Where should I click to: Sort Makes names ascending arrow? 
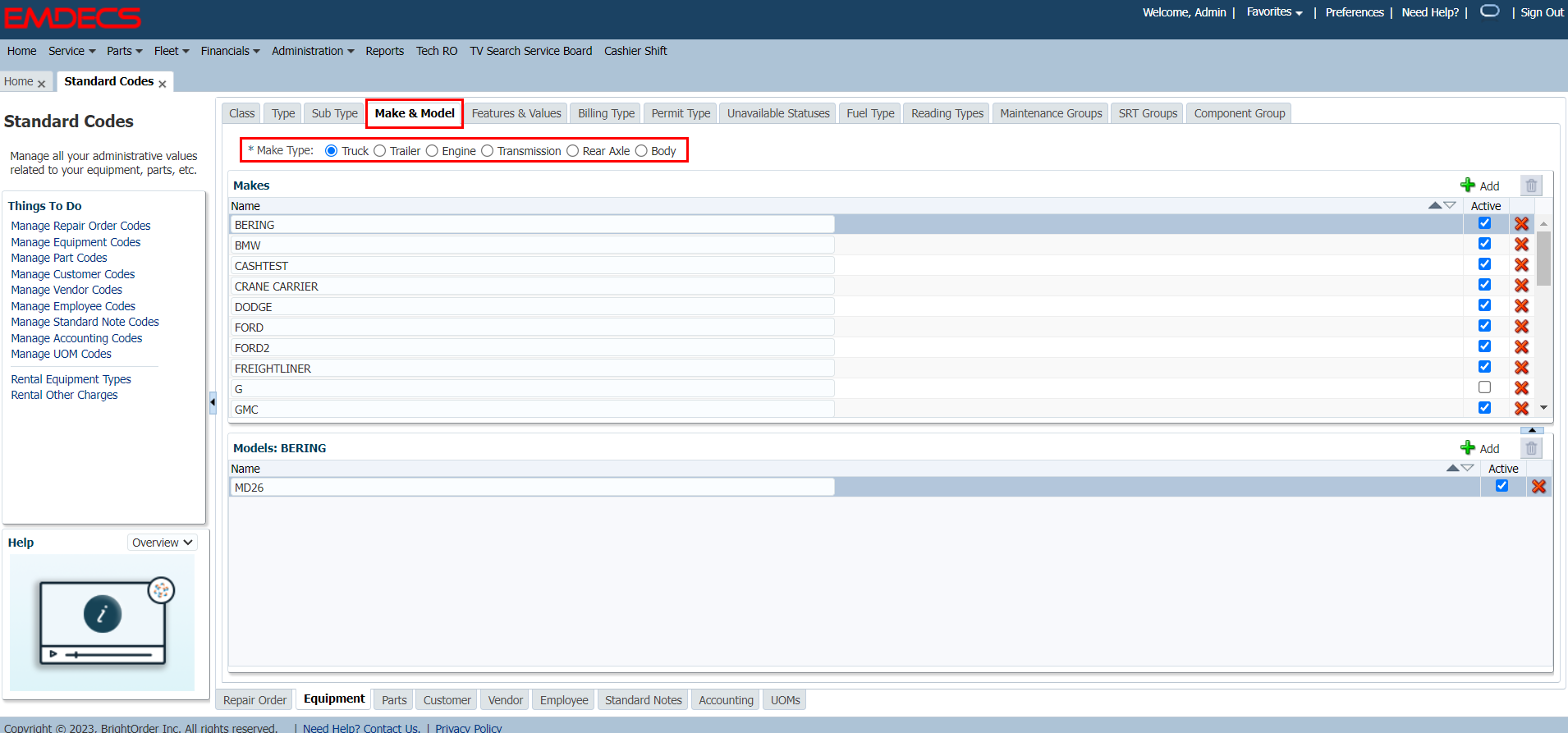coord(1434,205)
